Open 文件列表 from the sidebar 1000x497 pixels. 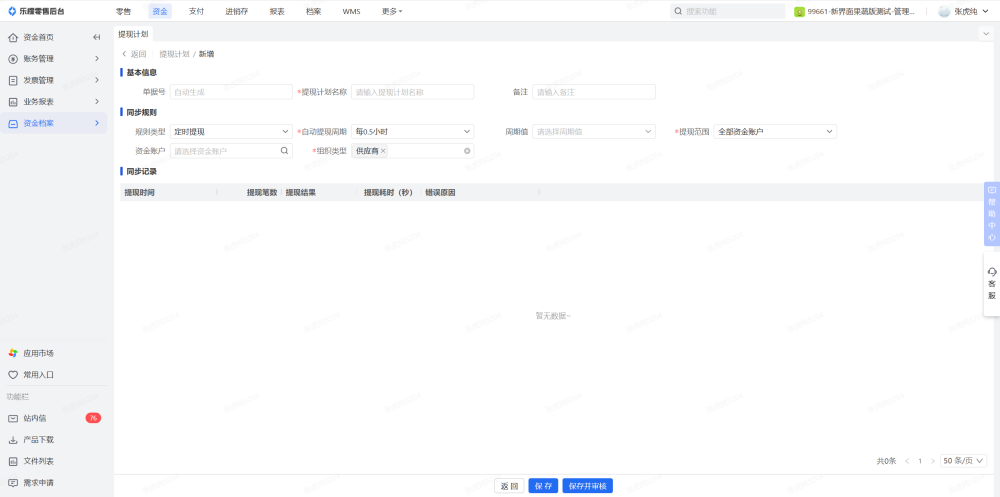click(x=38, y=461)
